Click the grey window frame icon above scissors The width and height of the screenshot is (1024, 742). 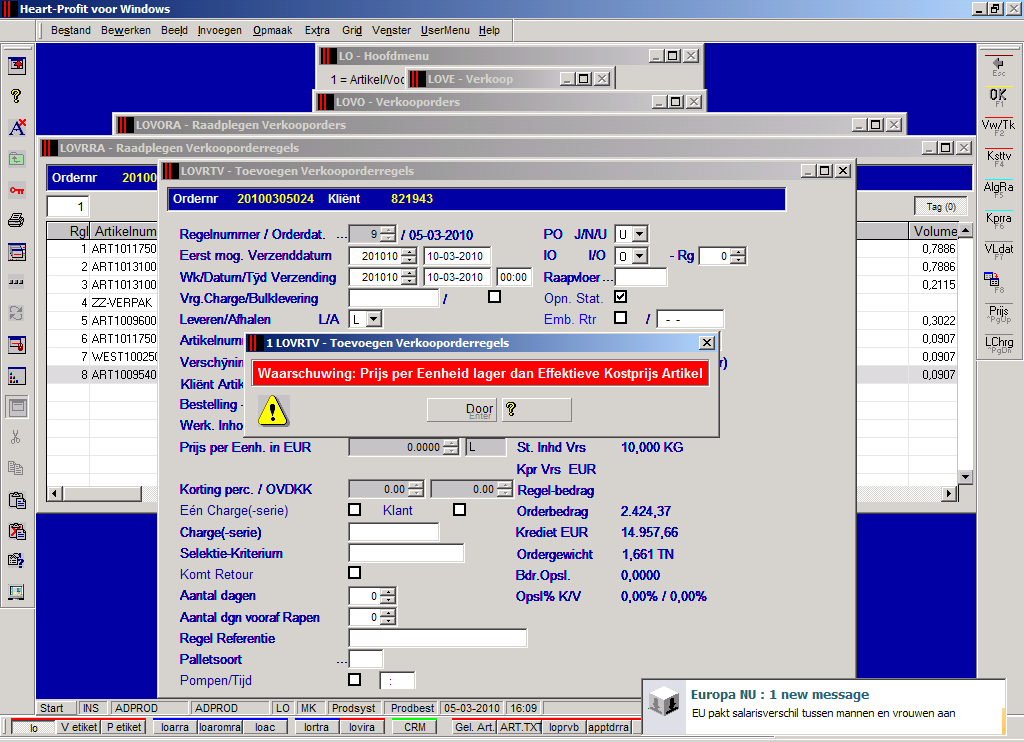[x=18, y=408]
